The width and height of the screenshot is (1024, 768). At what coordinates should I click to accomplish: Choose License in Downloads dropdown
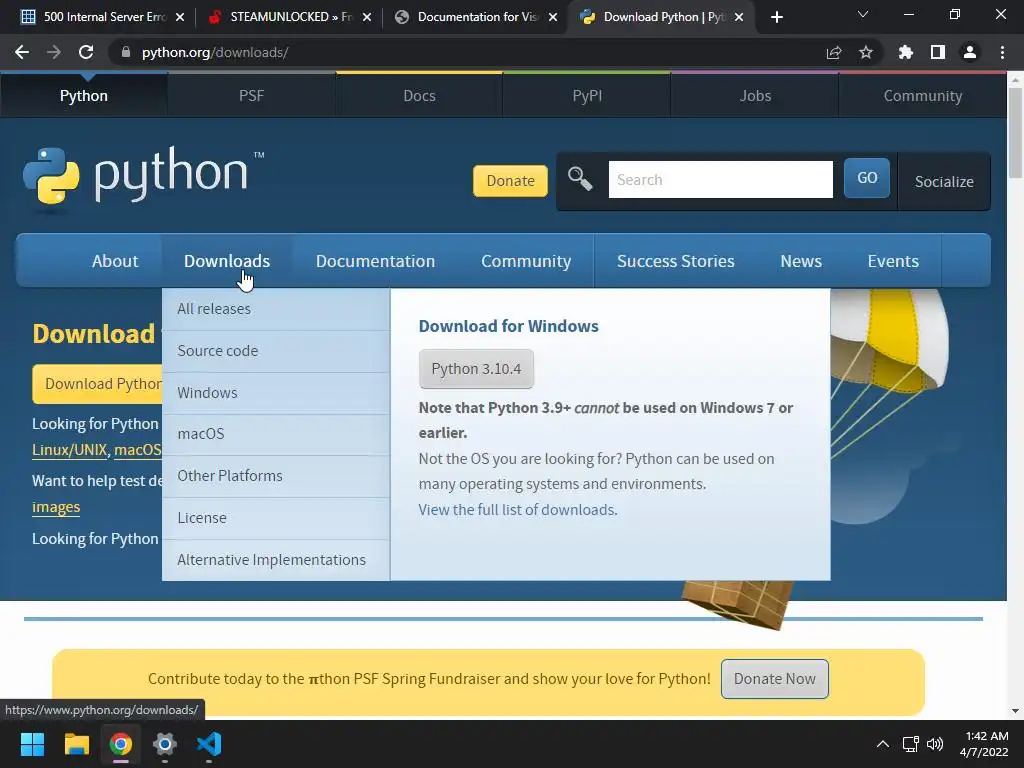276,517
